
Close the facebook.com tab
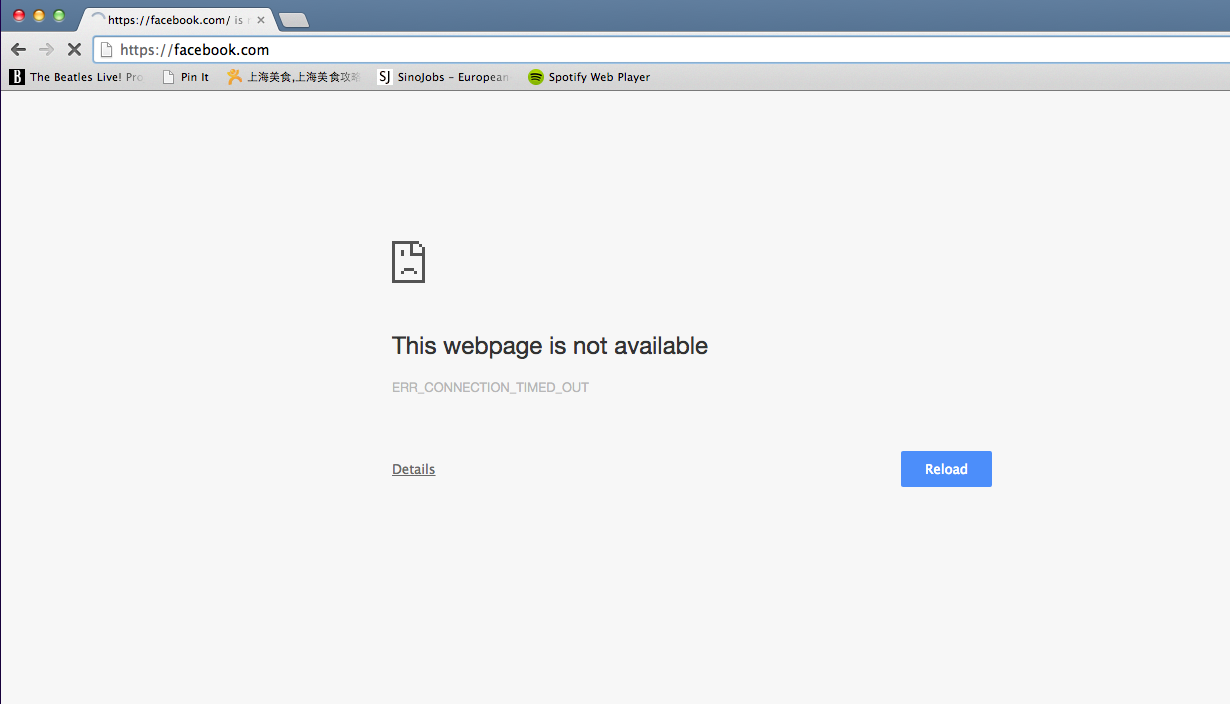tap(261, 20)
